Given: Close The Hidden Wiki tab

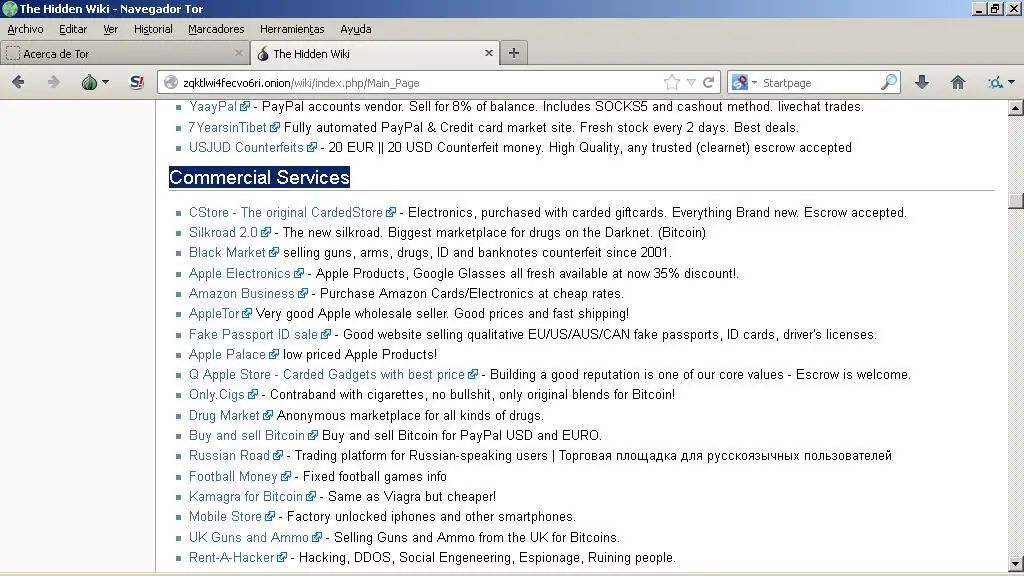Looking at the screenshot, I should click(x=488, y=53).
